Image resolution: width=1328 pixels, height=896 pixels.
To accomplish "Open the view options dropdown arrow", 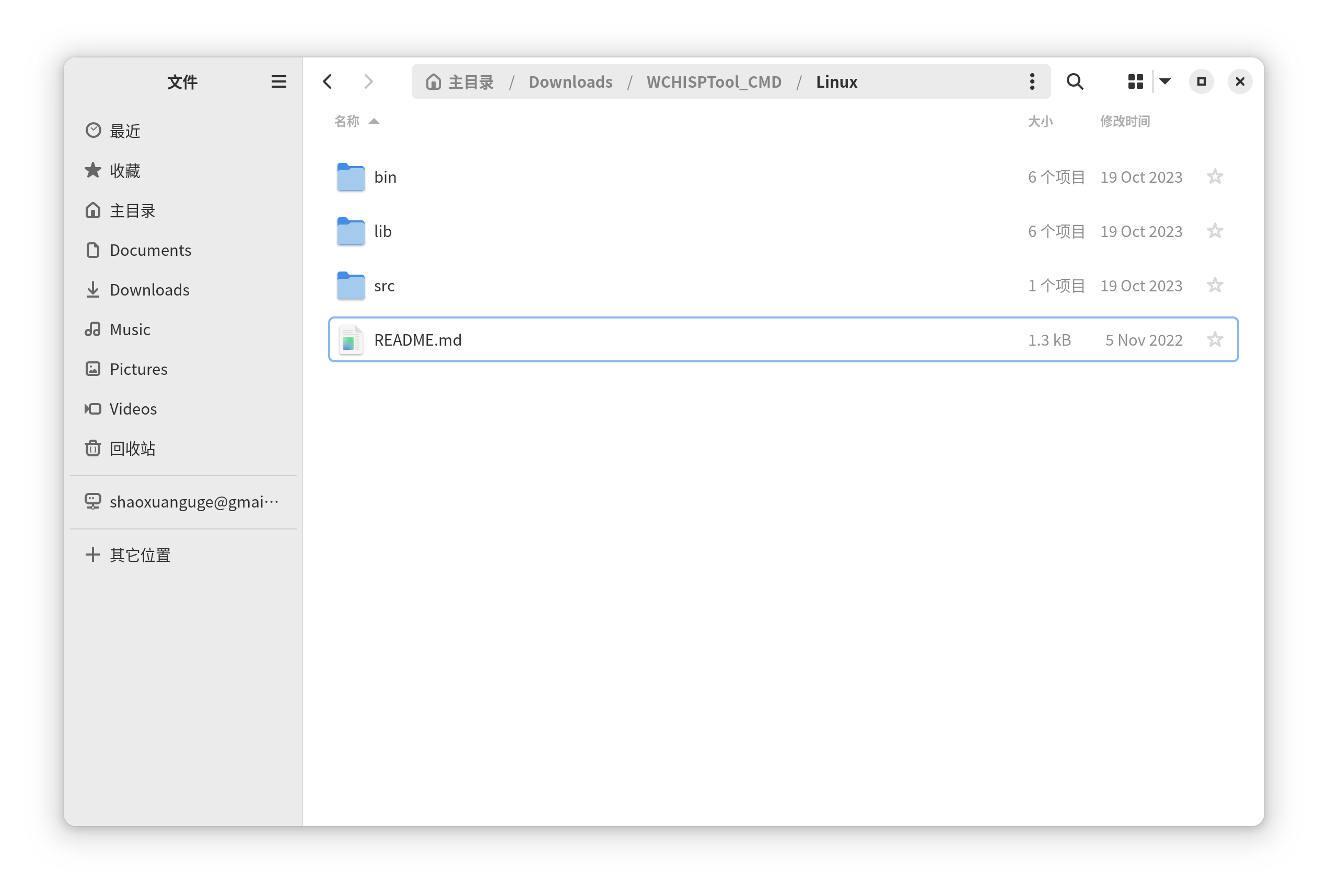I will tap(1164, 81).
